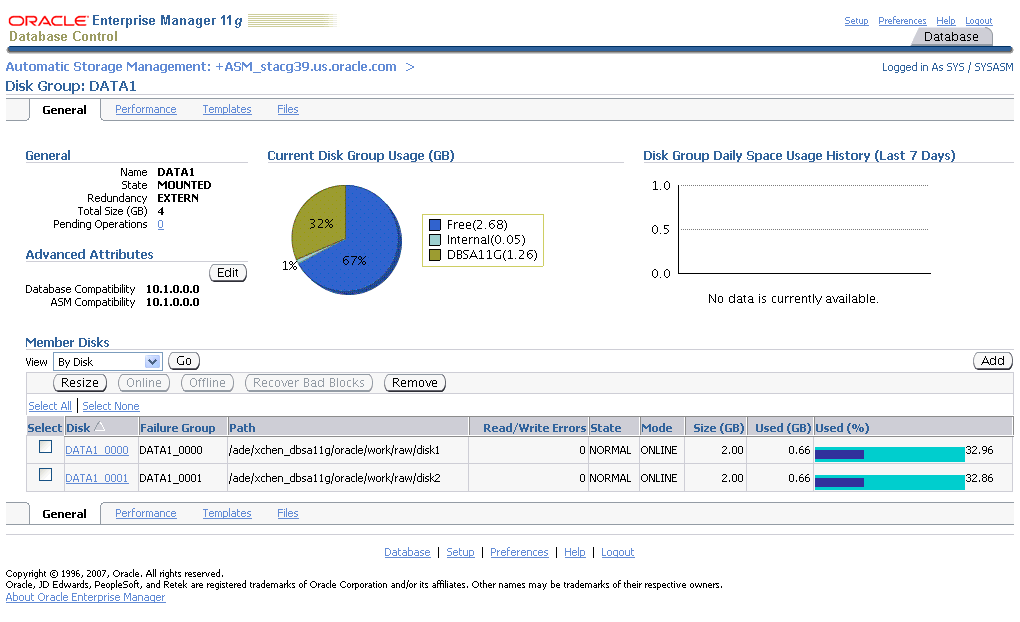Click the Select All link

point(50,406)
